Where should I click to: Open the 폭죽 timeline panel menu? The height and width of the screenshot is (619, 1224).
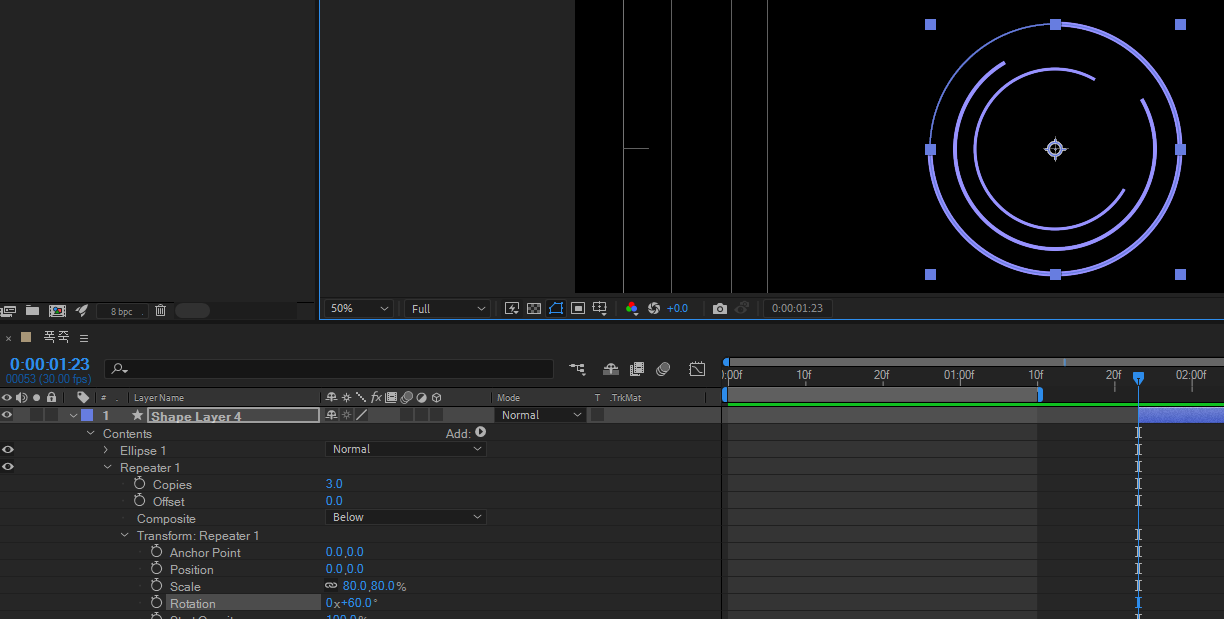84,338
